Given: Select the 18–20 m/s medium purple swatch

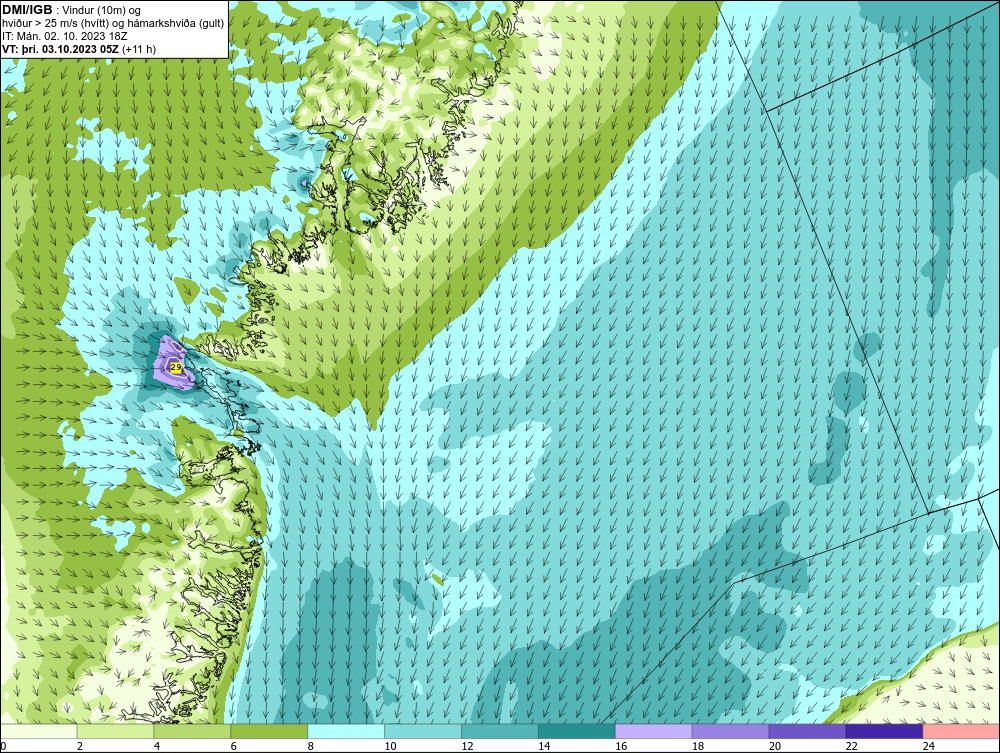Looking at the screenshot, I should (730, 731).
